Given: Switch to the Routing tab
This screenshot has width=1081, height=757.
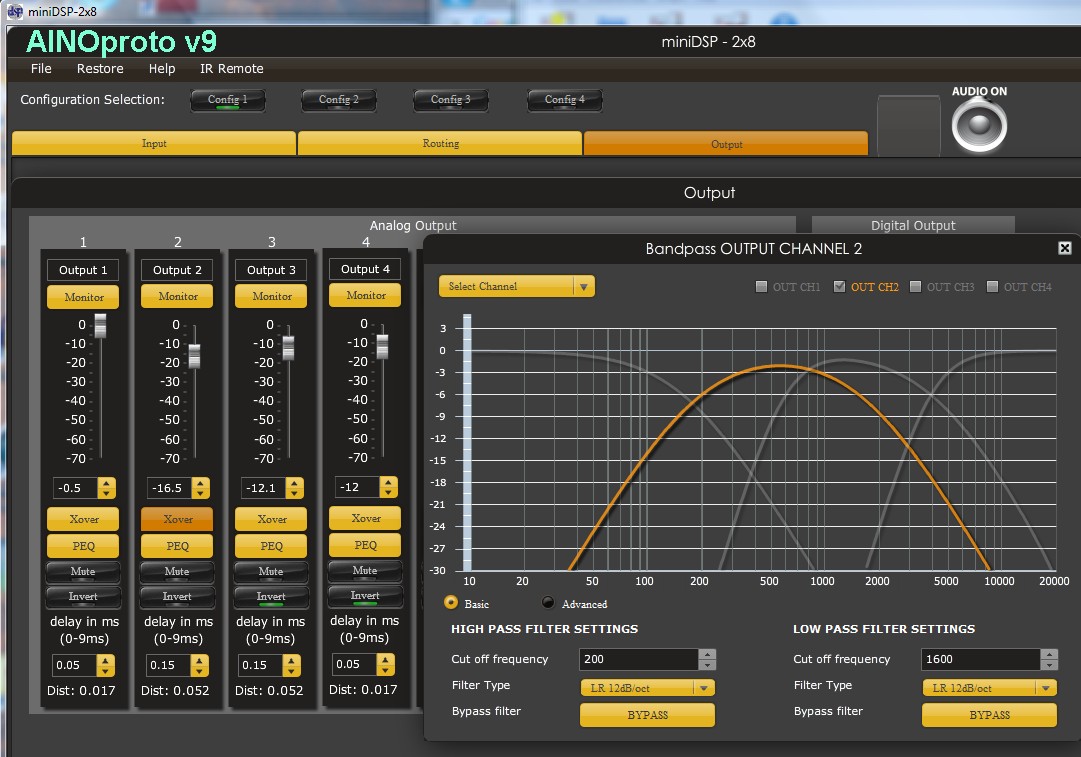Looking at the screenshot, I should pyautogui.click(x=440, y=143).
